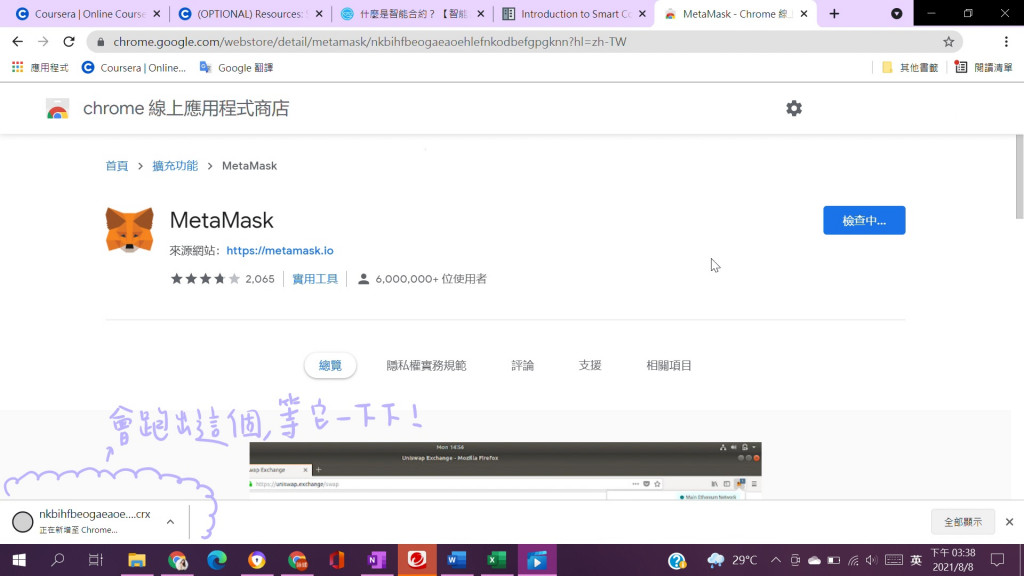Open volume control in system tray
Image resolution: width=1024 pixels, height=576 pixels.
872,560
